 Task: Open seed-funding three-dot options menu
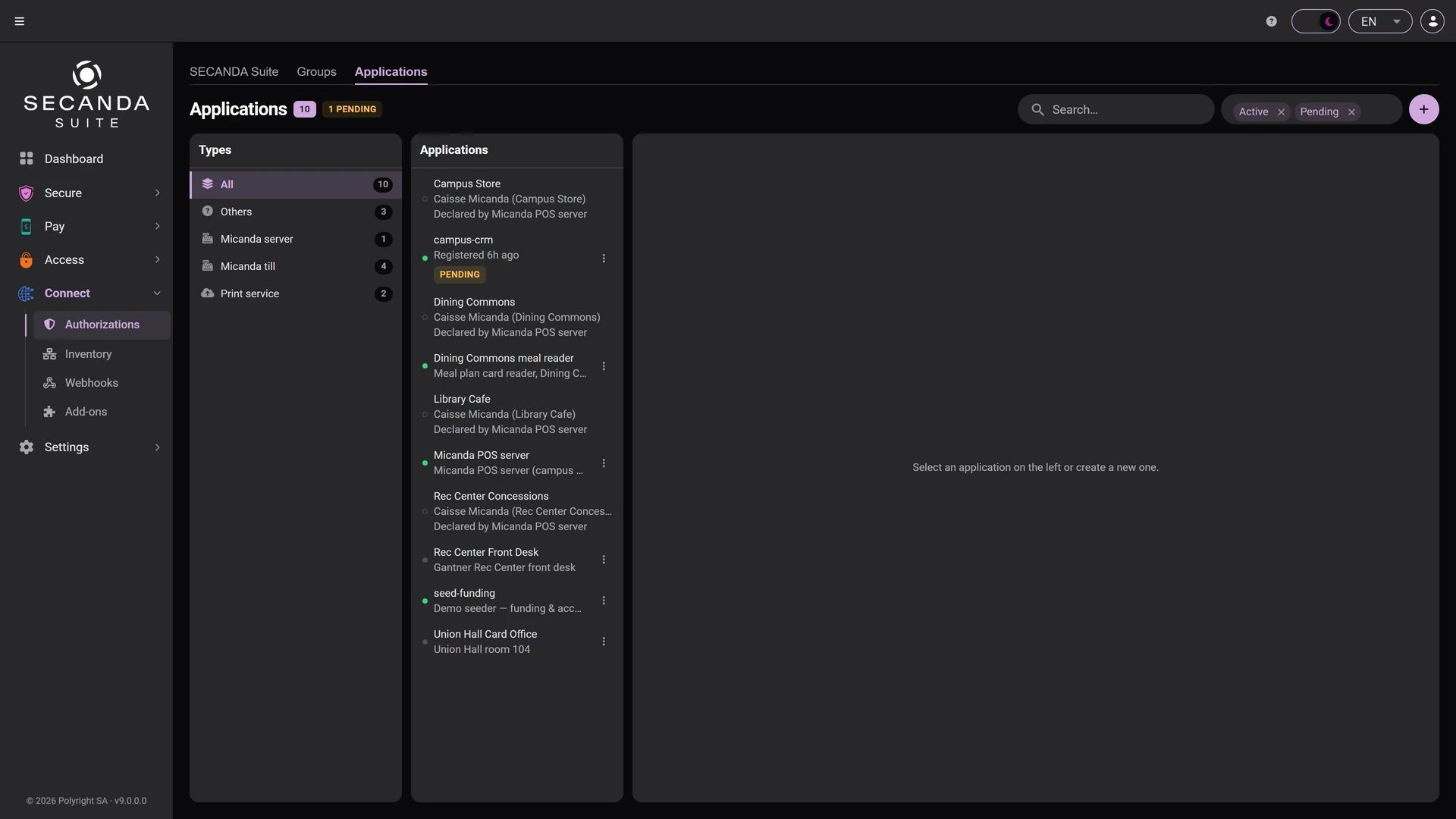[604, 601]
